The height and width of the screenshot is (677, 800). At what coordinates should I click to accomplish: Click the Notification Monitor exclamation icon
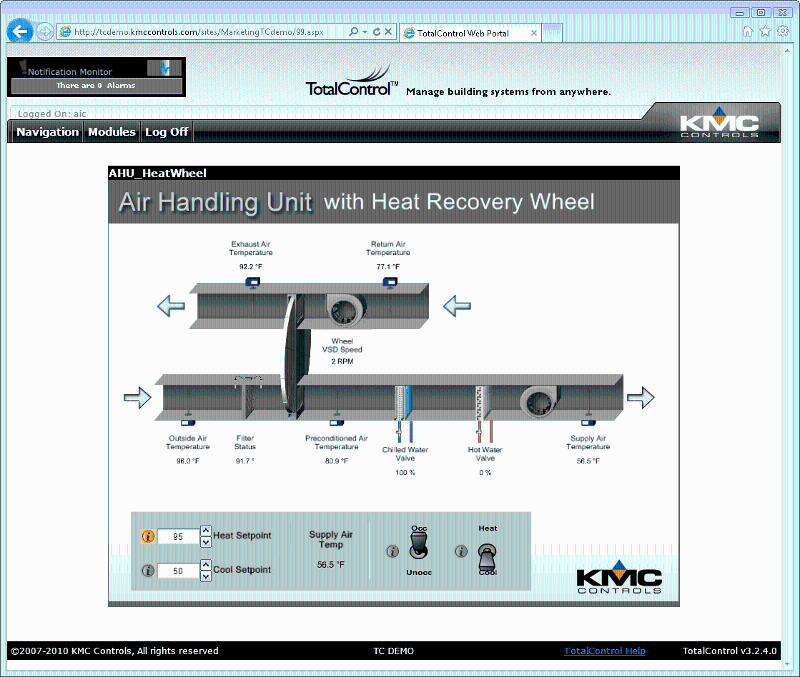[x=22, y=67]
